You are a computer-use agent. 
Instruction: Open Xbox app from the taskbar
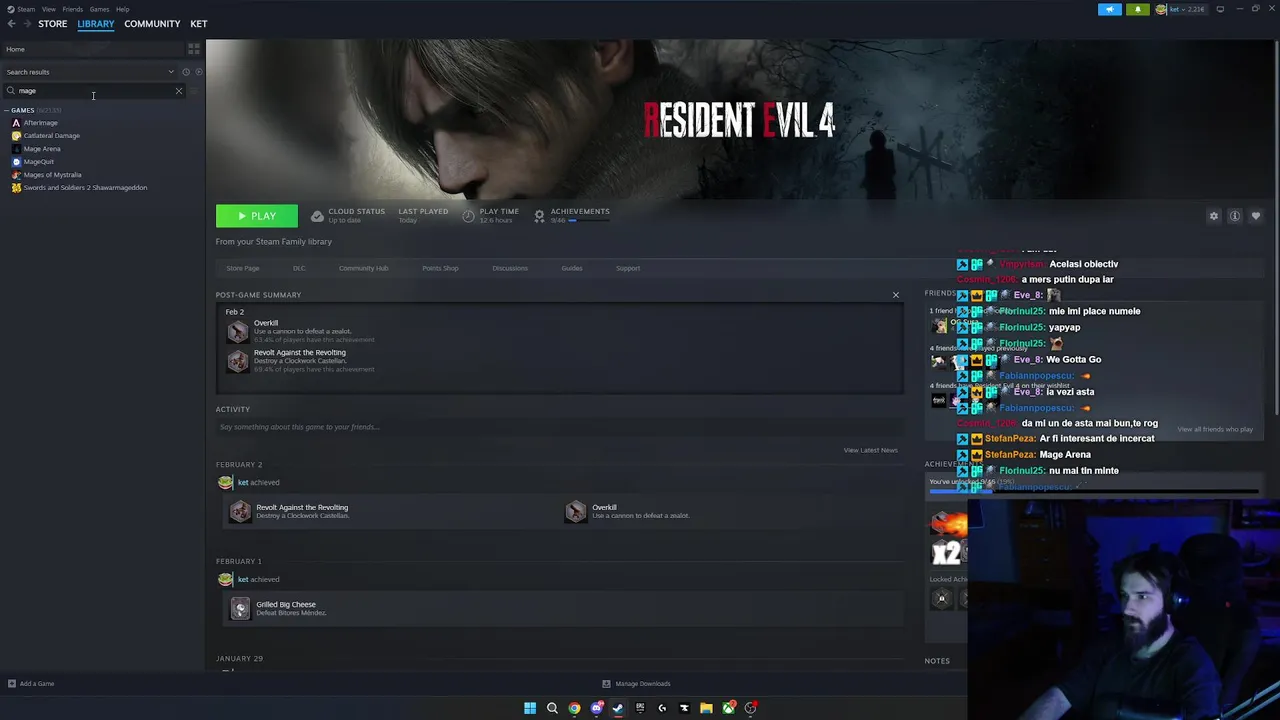(x=728, y=708)
